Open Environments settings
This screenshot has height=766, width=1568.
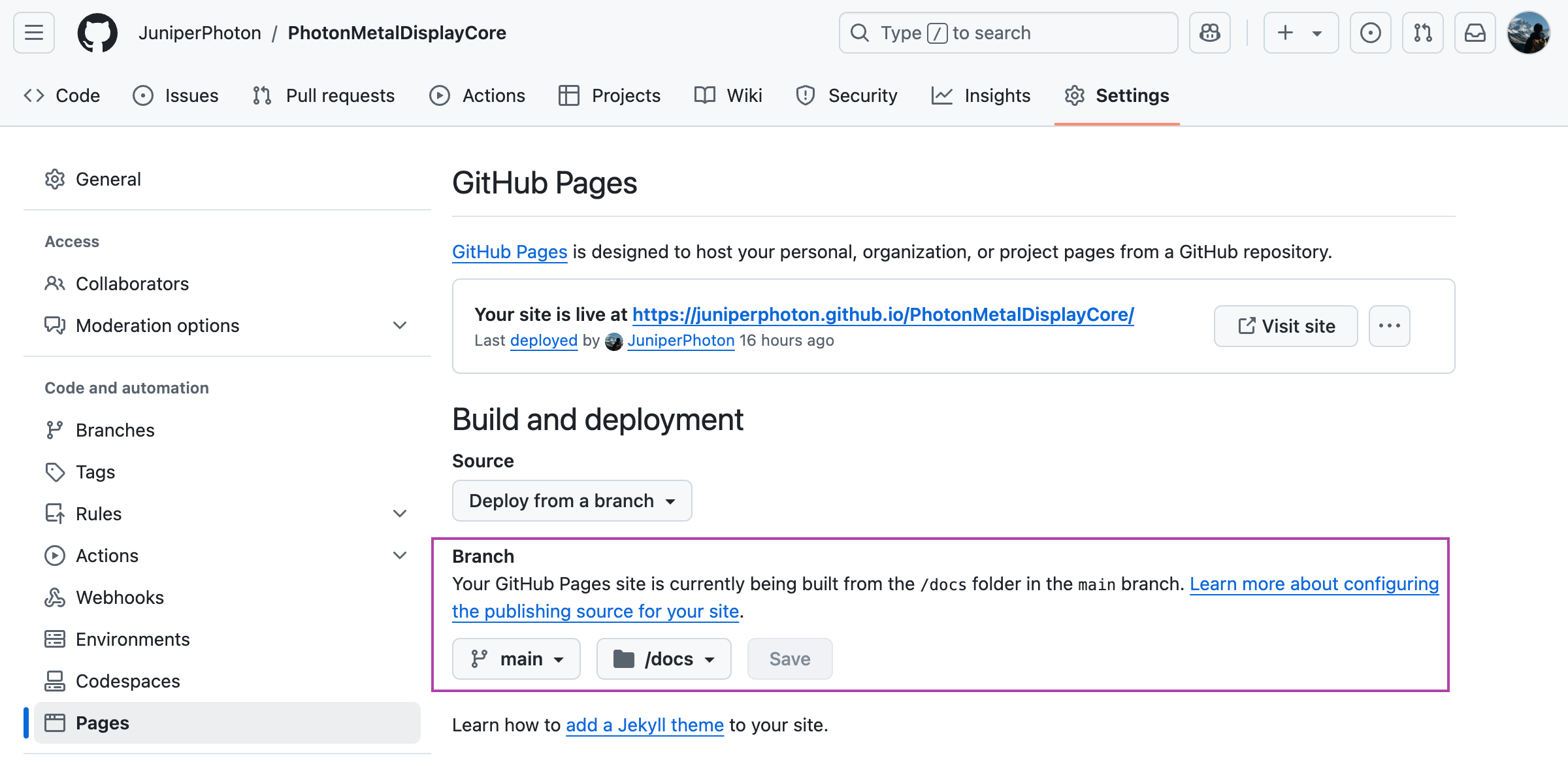click(227, 639)
